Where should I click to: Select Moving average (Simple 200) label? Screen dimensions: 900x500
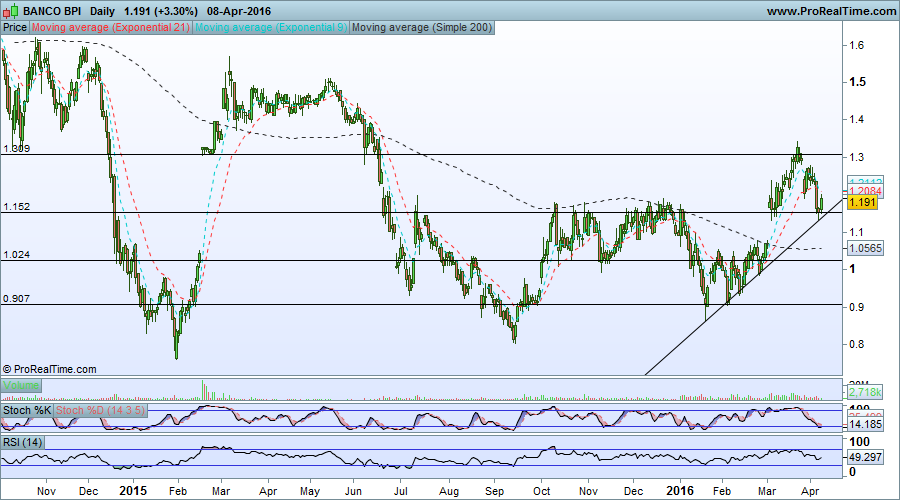(422, 27)
